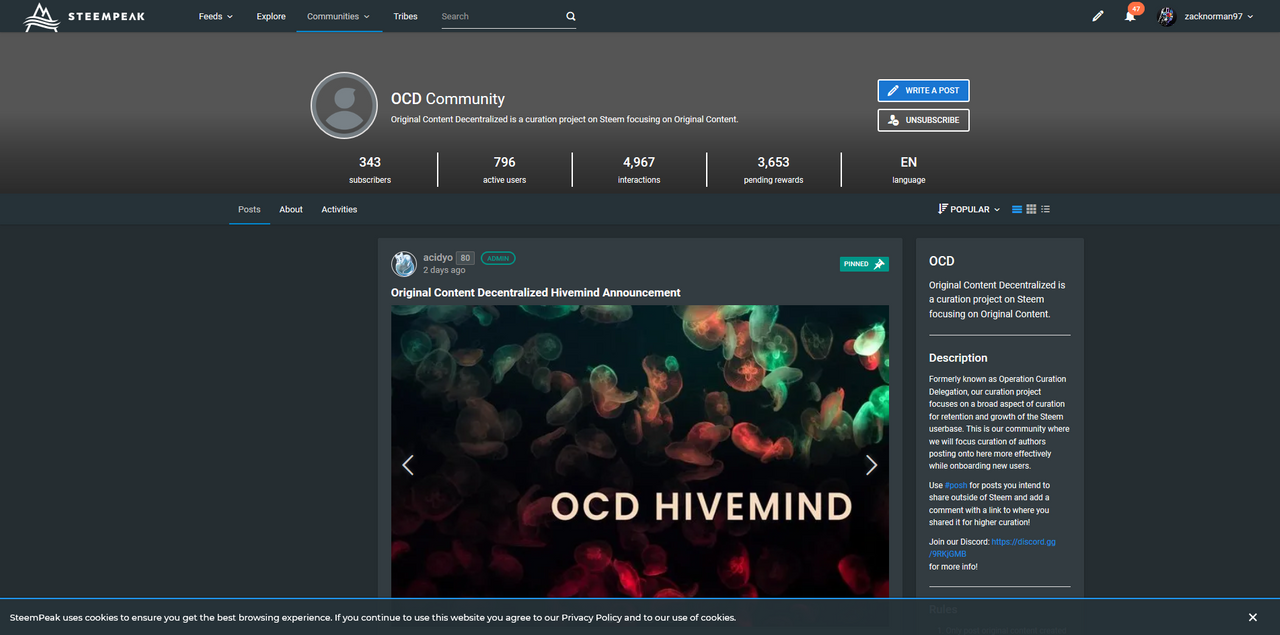Click the ADMIN badge next to acidyo

(498, 258)
